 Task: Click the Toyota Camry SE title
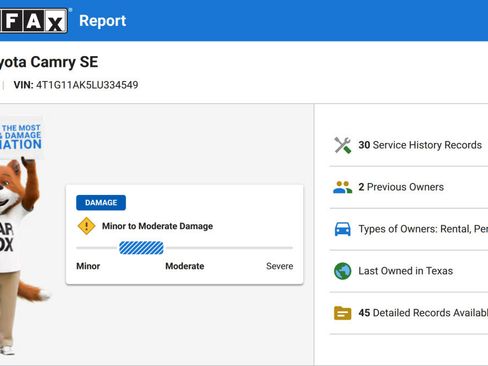[x=49, y=62]
